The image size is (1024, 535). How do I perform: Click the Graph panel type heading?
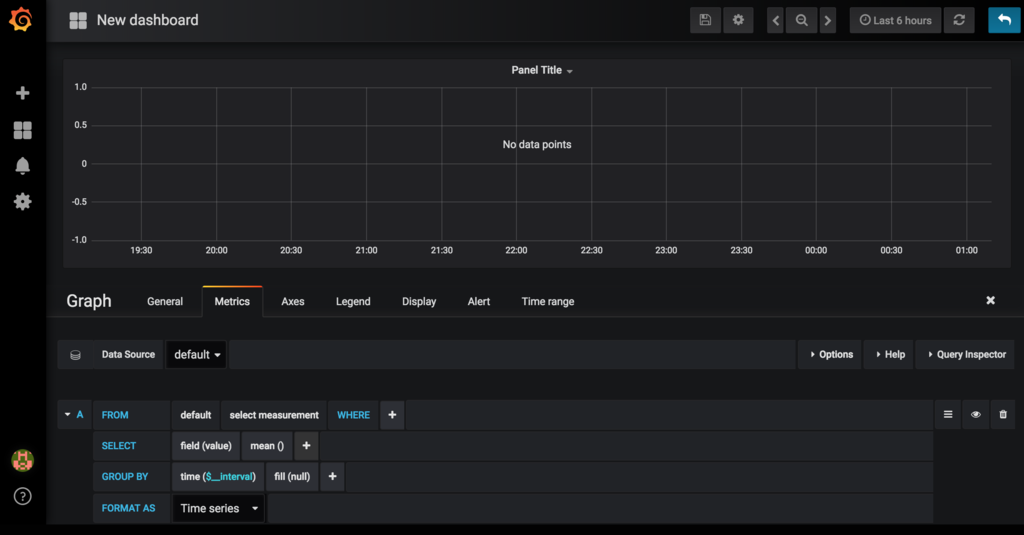pos(89,301)
